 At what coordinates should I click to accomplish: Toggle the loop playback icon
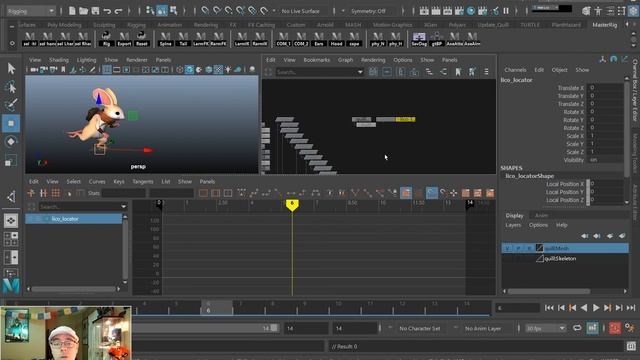[x=577, y=328]
